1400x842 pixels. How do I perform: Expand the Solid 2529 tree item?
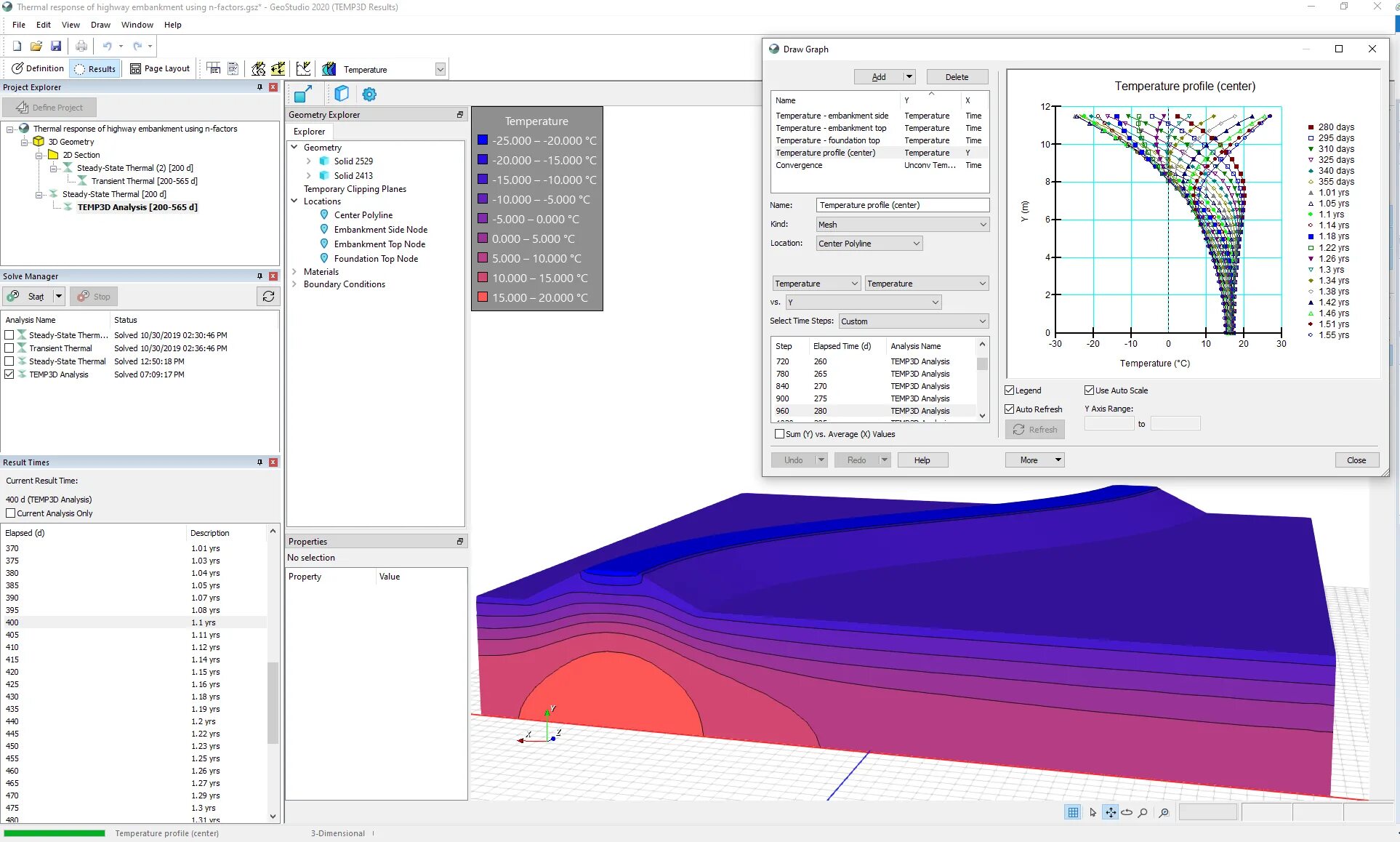click(x=308, y=161)
